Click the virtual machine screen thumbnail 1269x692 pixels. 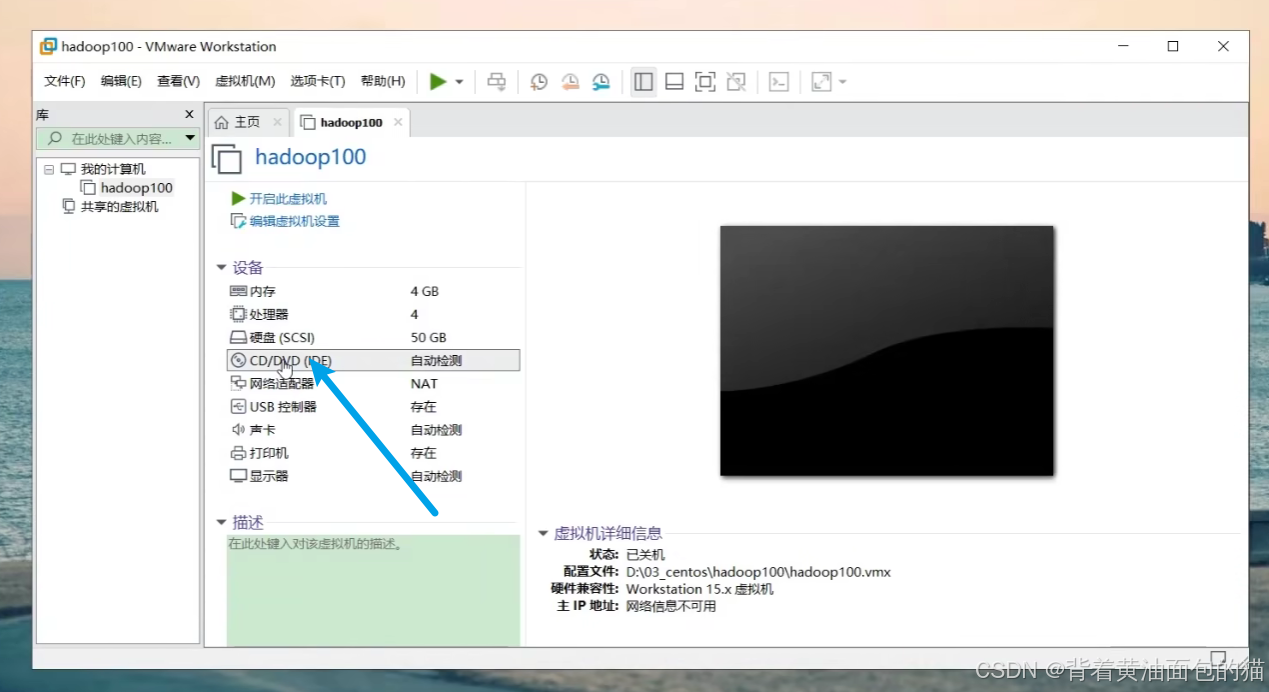[x=887, y=351]
